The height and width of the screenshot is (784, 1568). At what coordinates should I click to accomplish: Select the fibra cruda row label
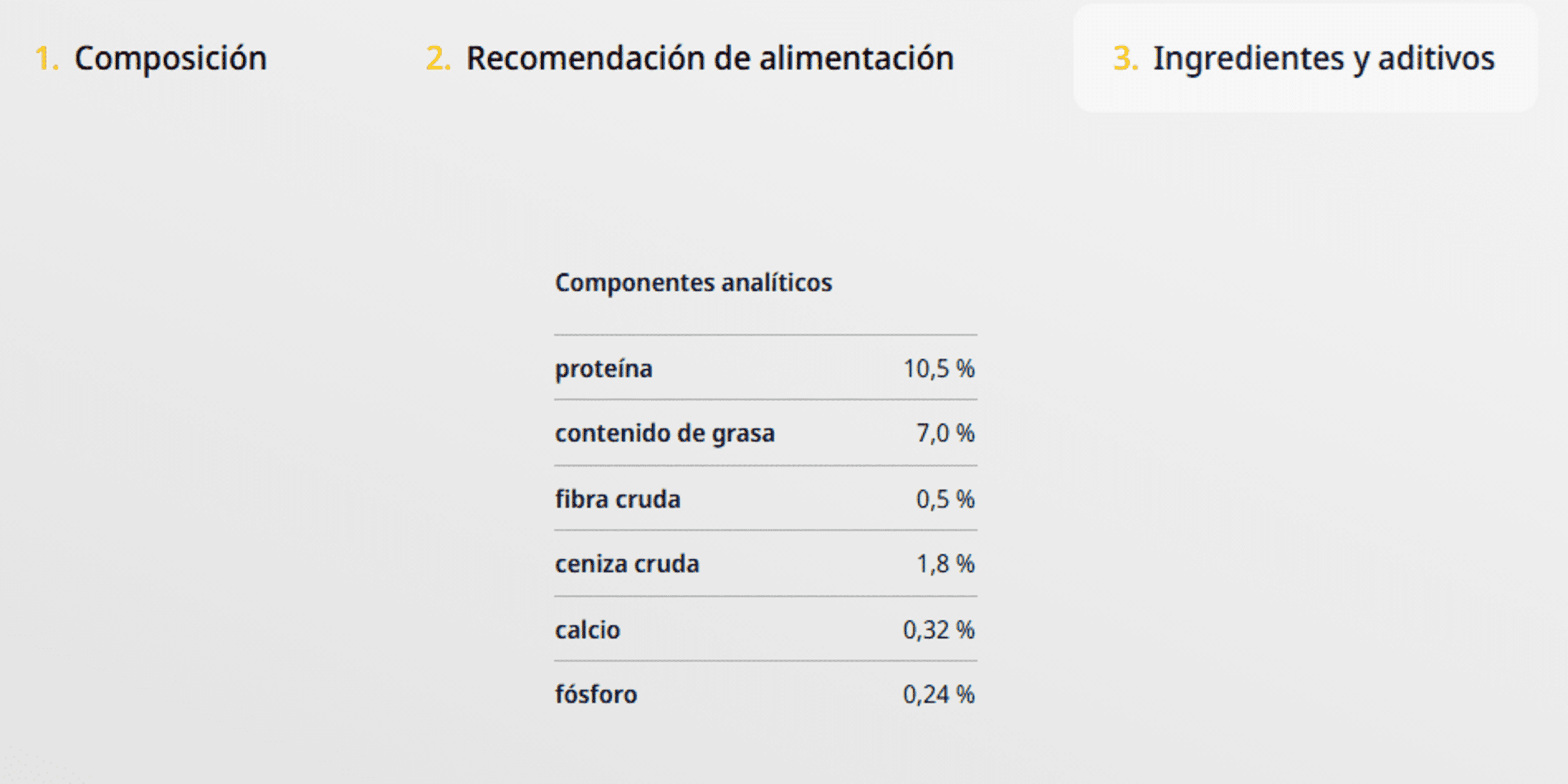pos(617,499)
